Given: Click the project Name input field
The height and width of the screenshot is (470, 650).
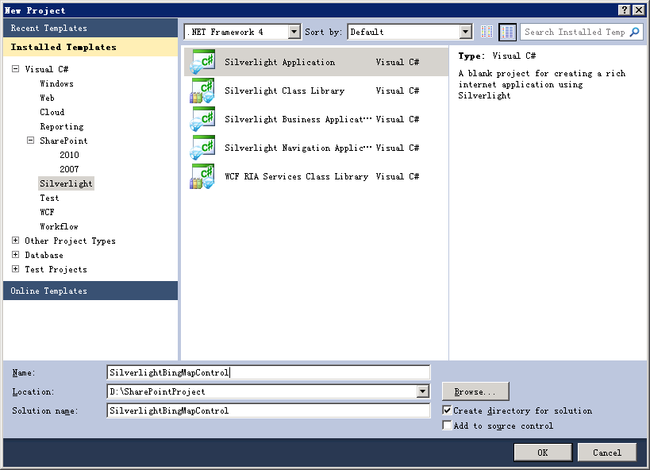Looking at the screenshot, I should pyautogui.click(x=268, y=372).
